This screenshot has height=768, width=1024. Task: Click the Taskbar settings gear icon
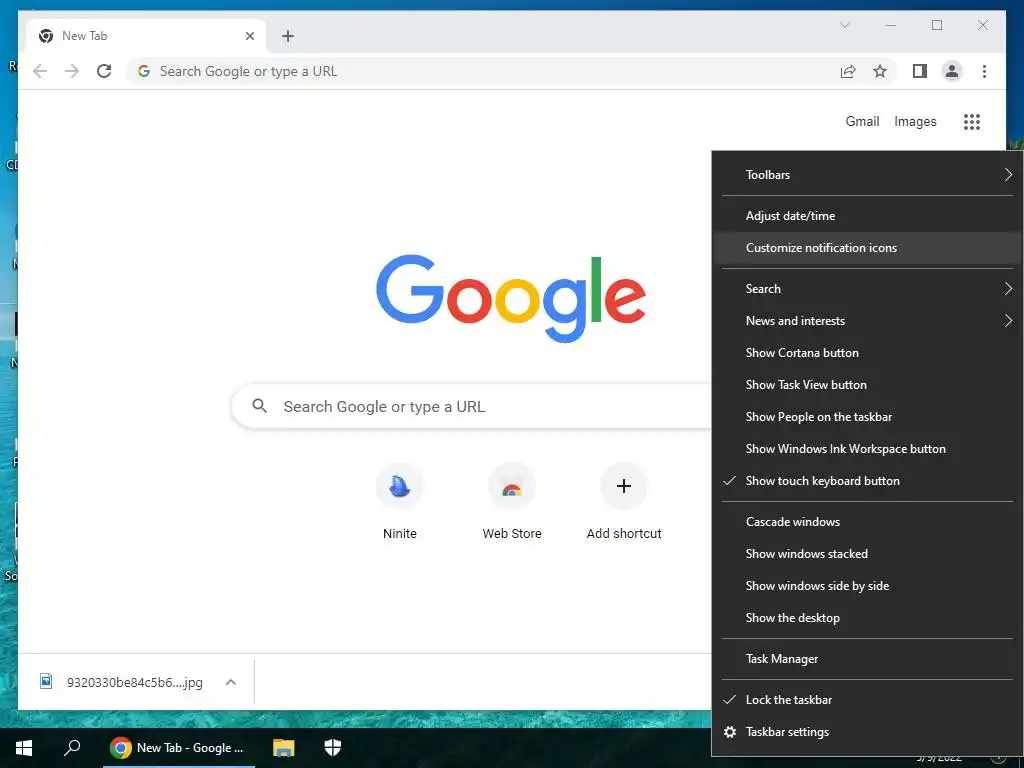point(730,732)
